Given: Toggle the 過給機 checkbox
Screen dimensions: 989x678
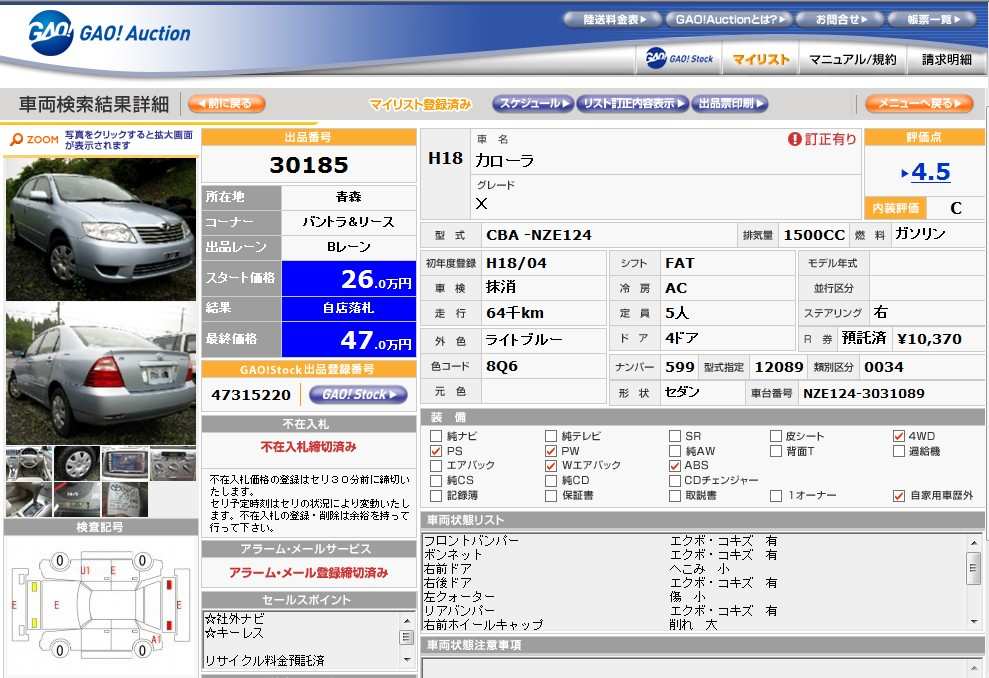Looking at the screenshot, I should [899, 451].
